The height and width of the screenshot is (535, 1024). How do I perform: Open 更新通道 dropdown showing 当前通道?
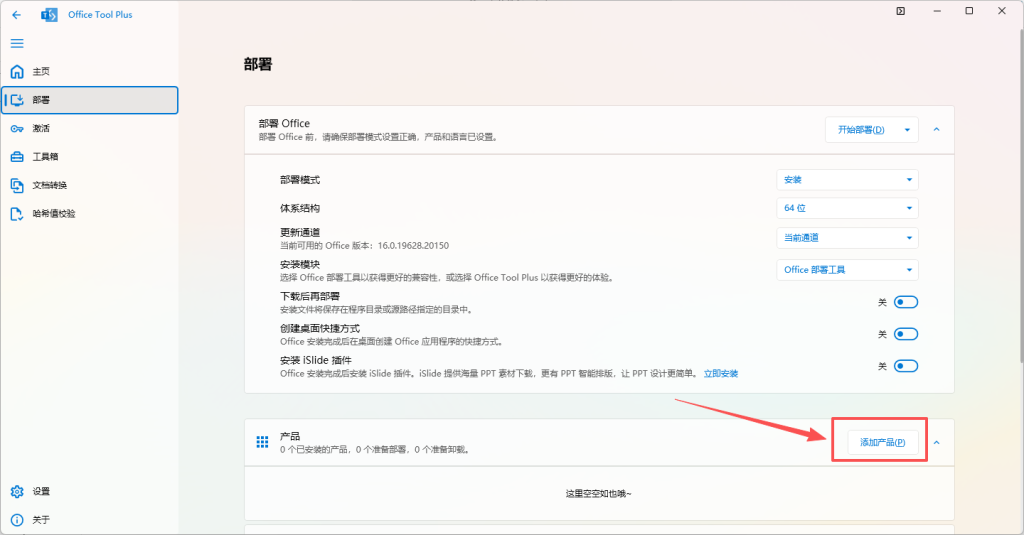847,238
